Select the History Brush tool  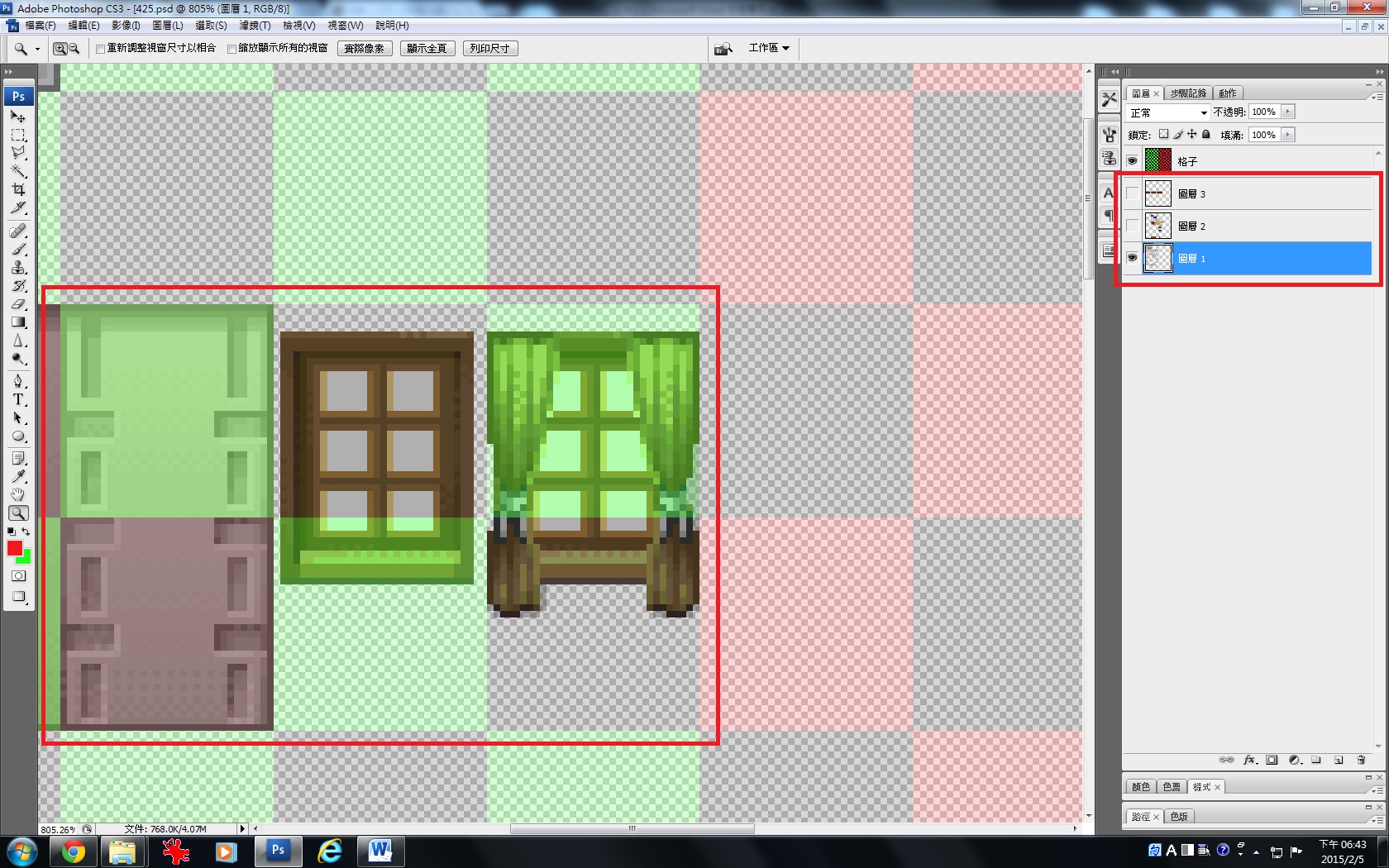pos(18,285)
